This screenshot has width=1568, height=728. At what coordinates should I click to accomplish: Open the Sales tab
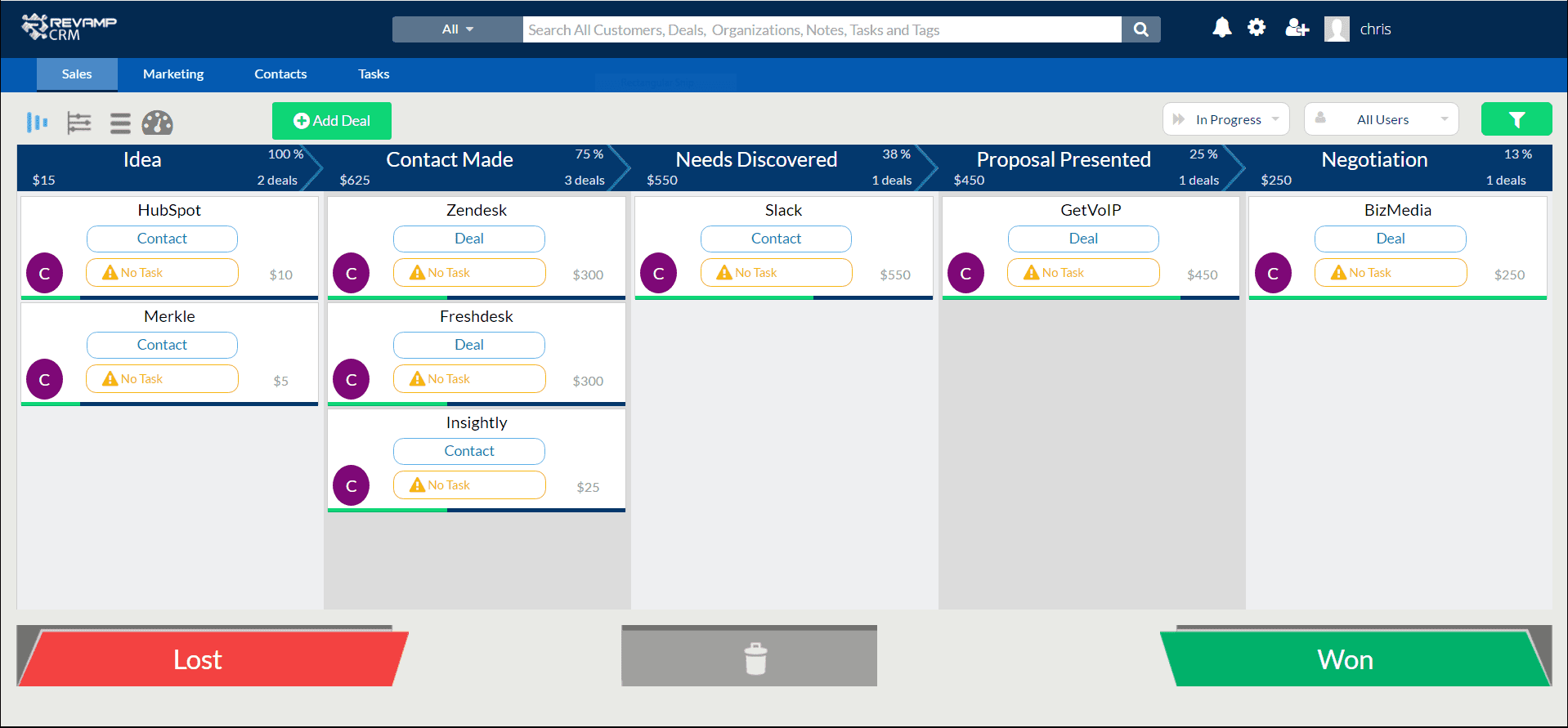coord(77,74)
